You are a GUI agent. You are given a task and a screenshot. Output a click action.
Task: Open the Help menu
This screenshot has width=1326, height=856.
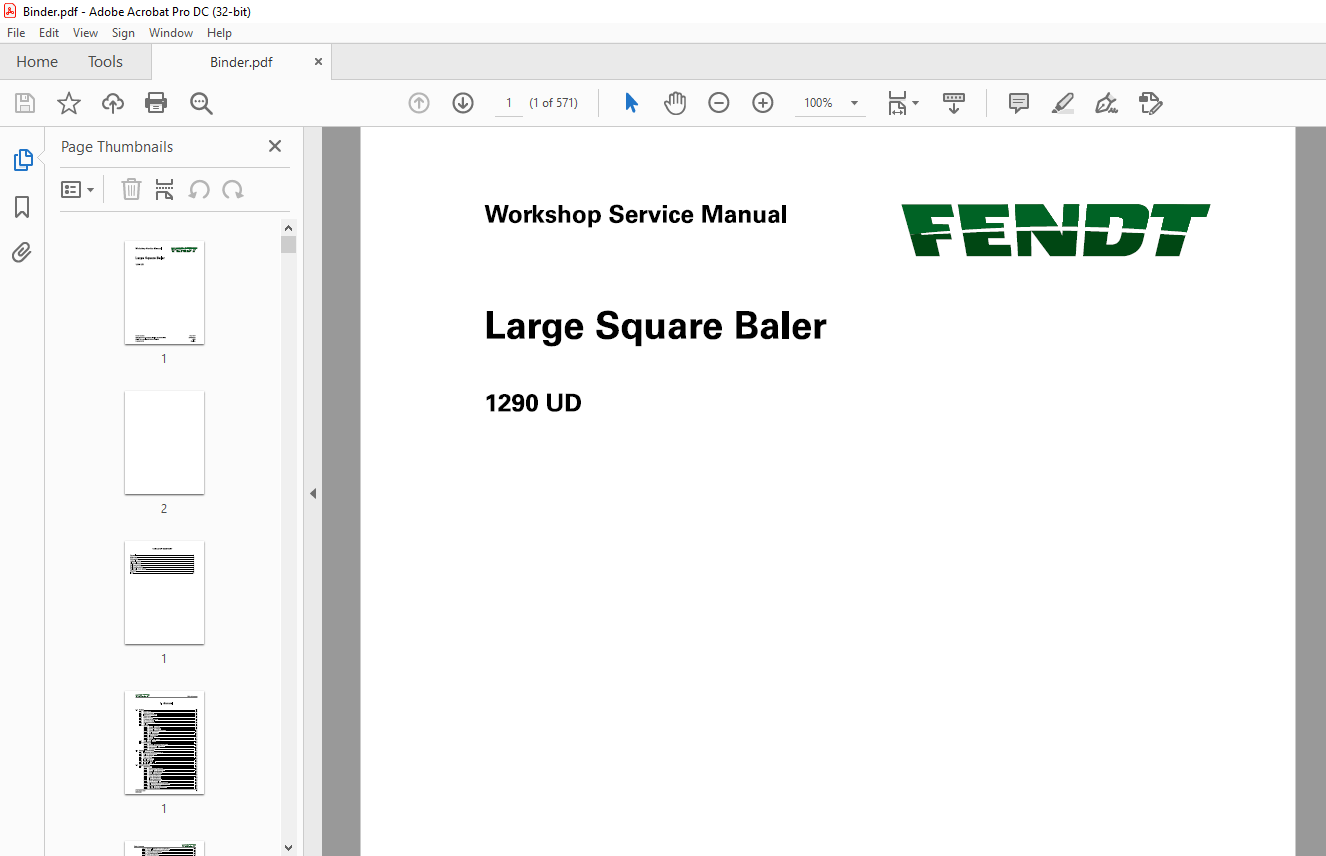coord(219,33)
